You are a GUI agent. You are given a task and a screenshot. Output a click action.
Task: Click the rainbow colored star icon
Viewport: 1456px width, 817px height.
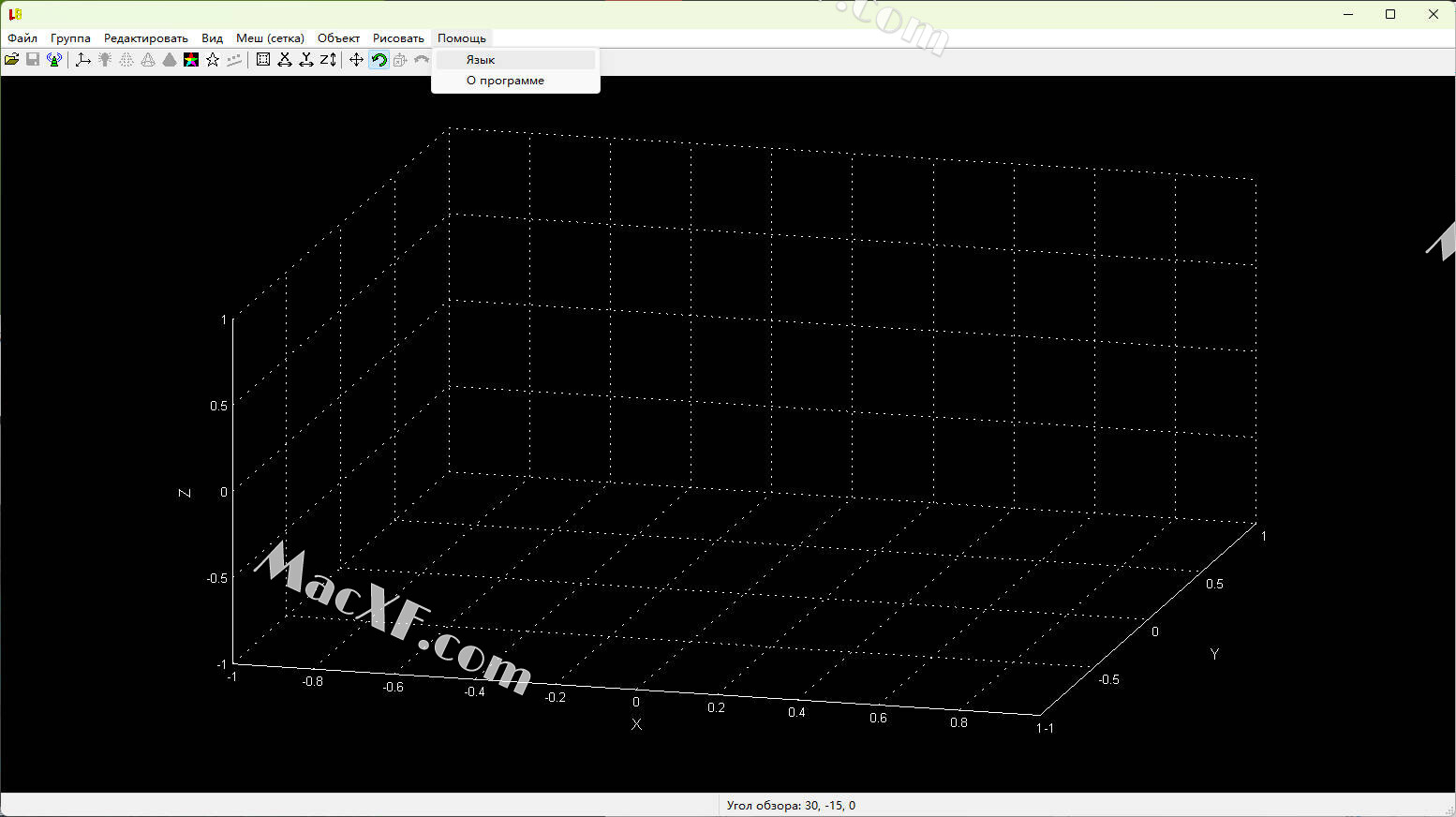point(191,60)
